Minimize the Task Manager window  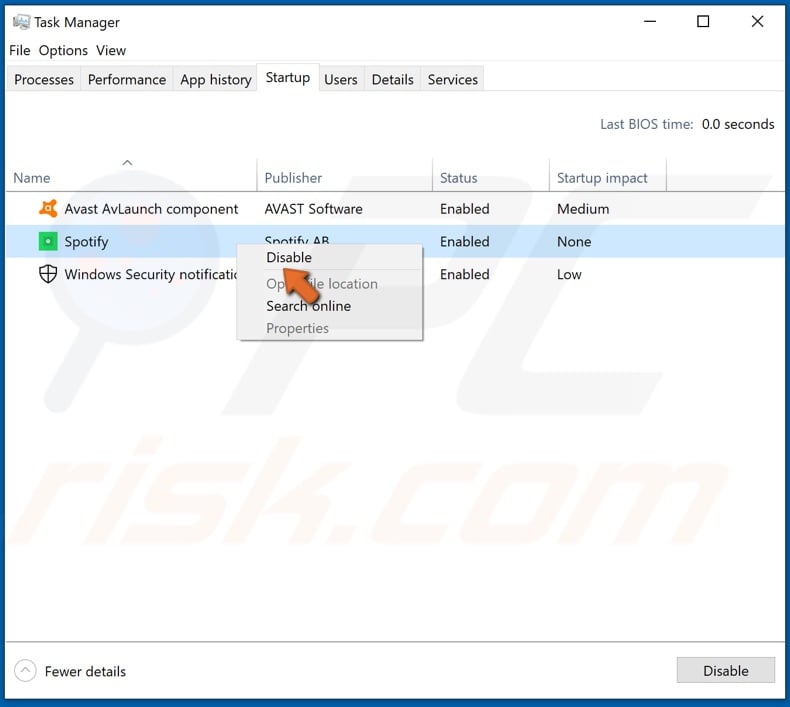pos(650,22)
